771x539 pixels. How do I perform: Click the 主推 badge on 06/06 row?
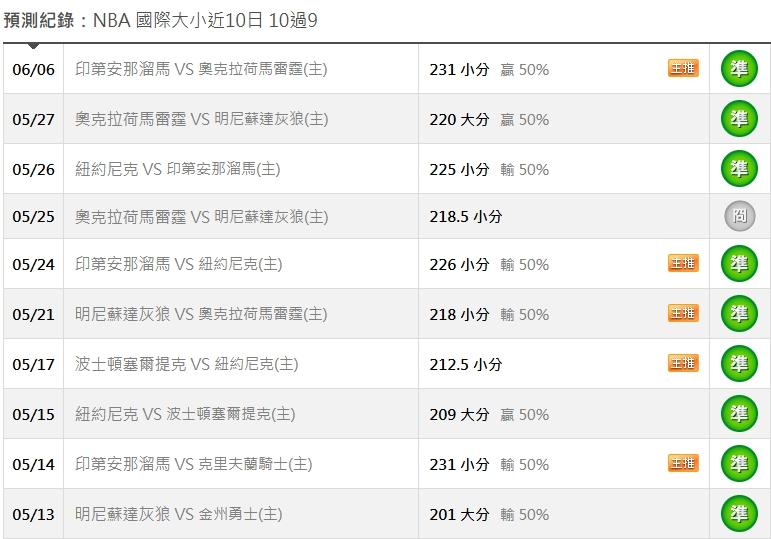(683, 68)
